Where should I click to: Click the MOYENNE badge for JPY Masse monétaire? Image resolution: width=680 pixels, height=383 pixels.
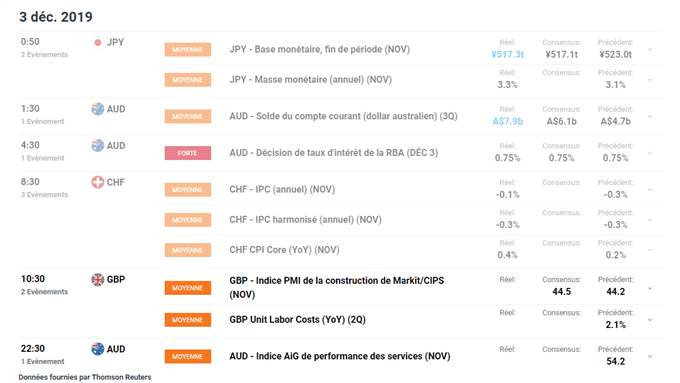pyautogui.click(x=188, y=80)
